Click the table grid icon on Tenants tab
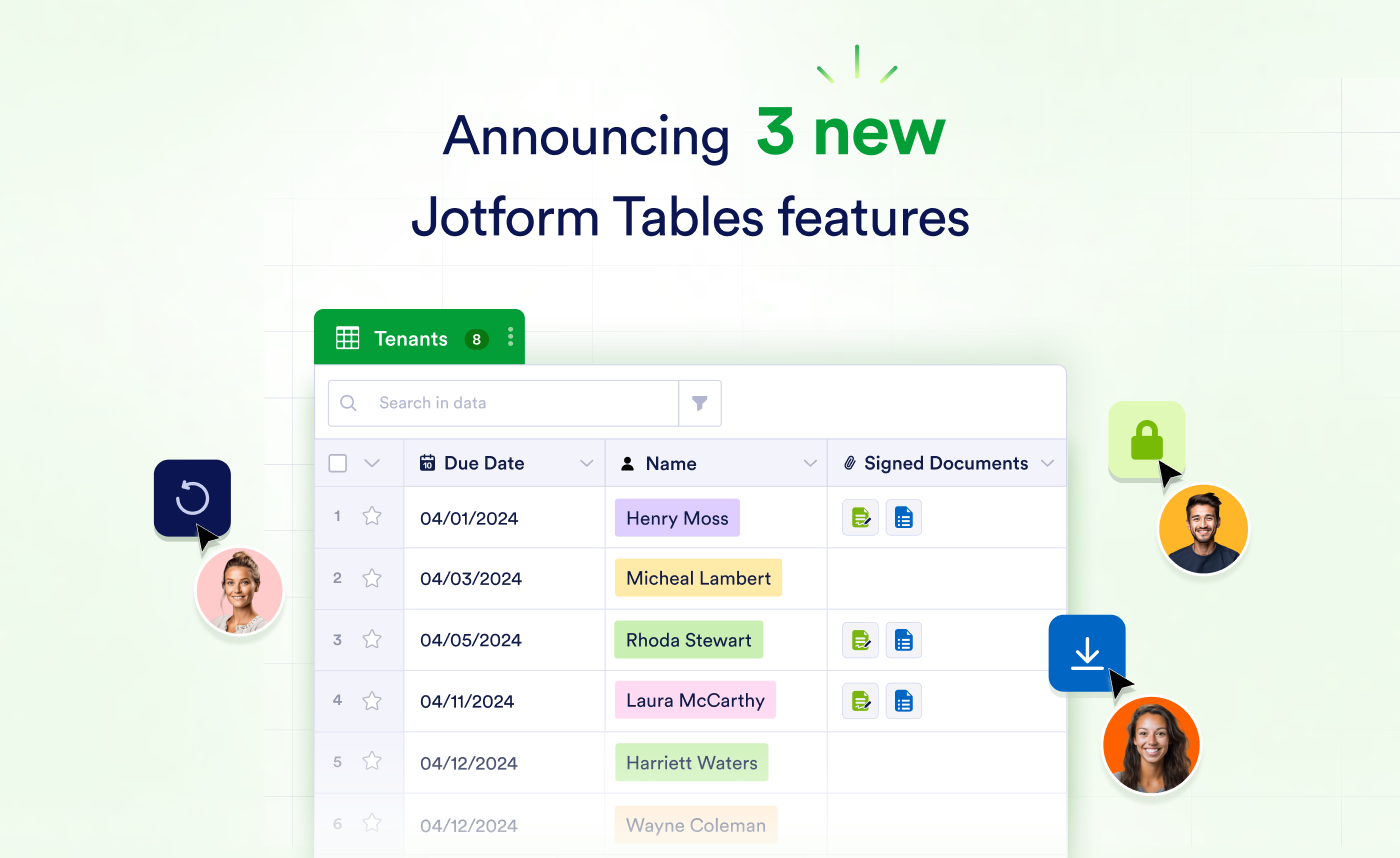This screenshot has width=1400, height=858. click(x=347, y=338)
